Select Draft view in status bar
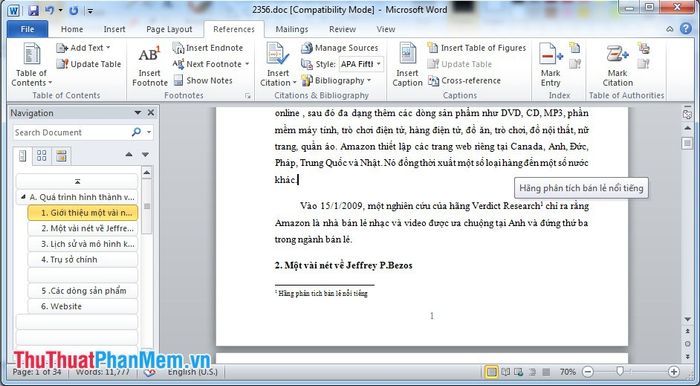Screen dimensions: 700x386 tap(546, 372)
